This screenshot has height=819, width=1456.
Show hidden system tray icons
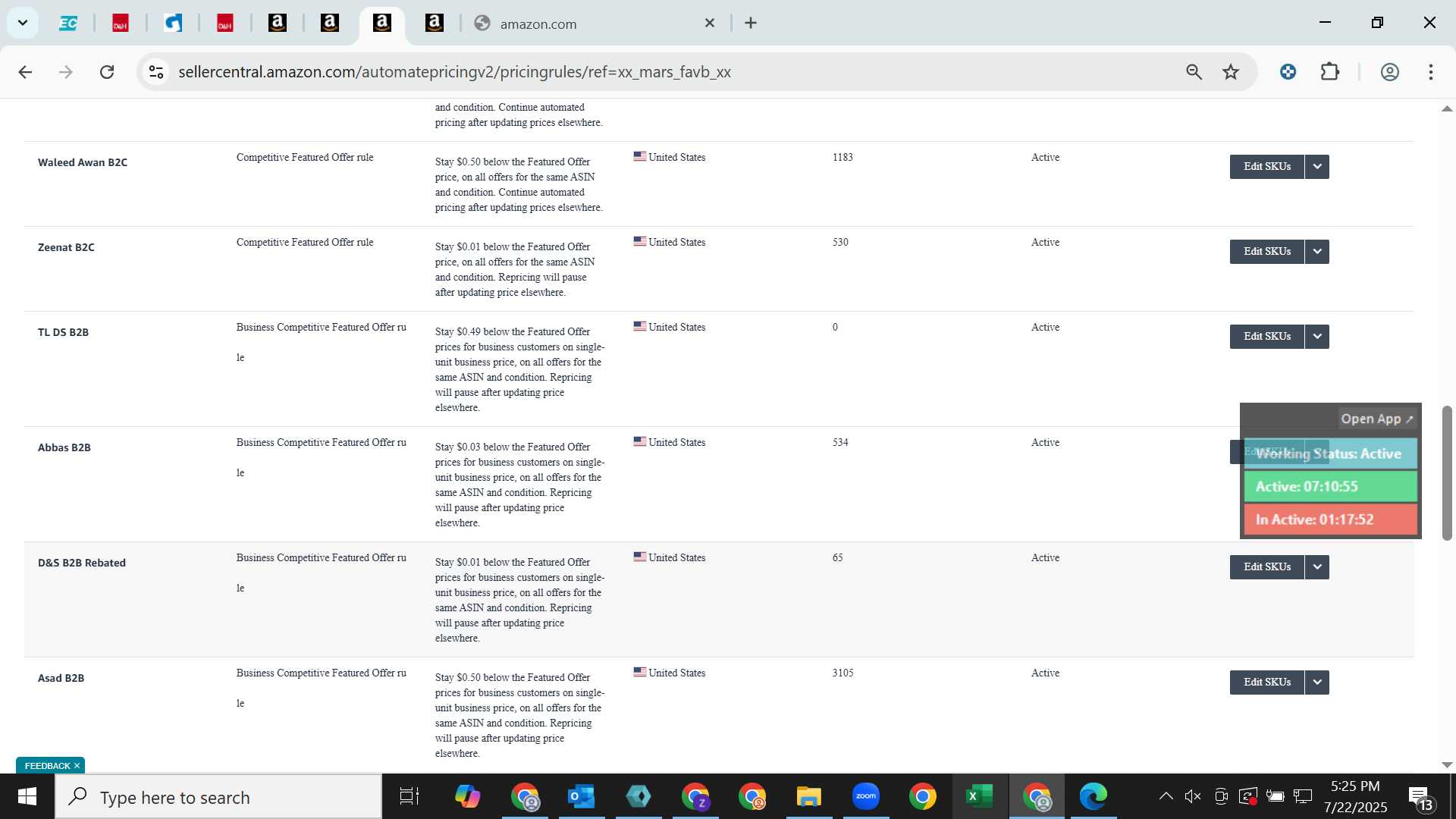pos(1166,796)
